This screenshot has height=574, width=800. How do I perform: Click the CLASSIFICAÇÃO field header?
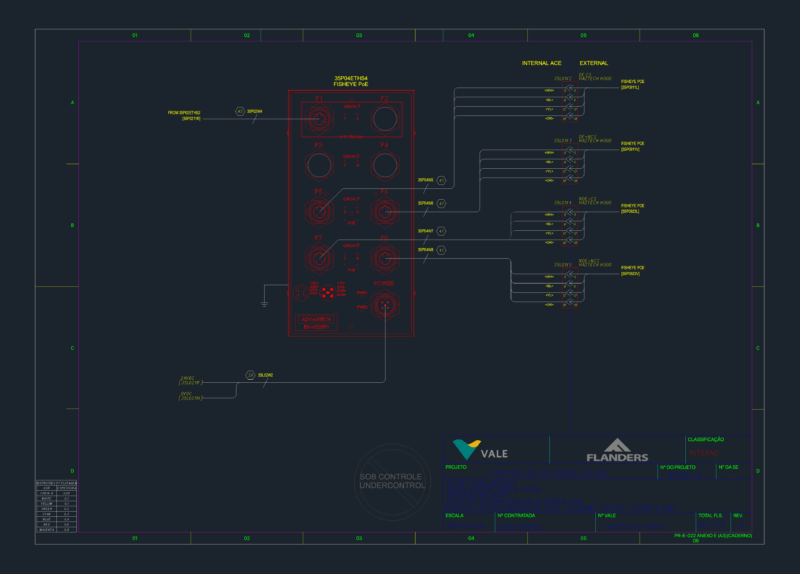(x=706, y=439)
